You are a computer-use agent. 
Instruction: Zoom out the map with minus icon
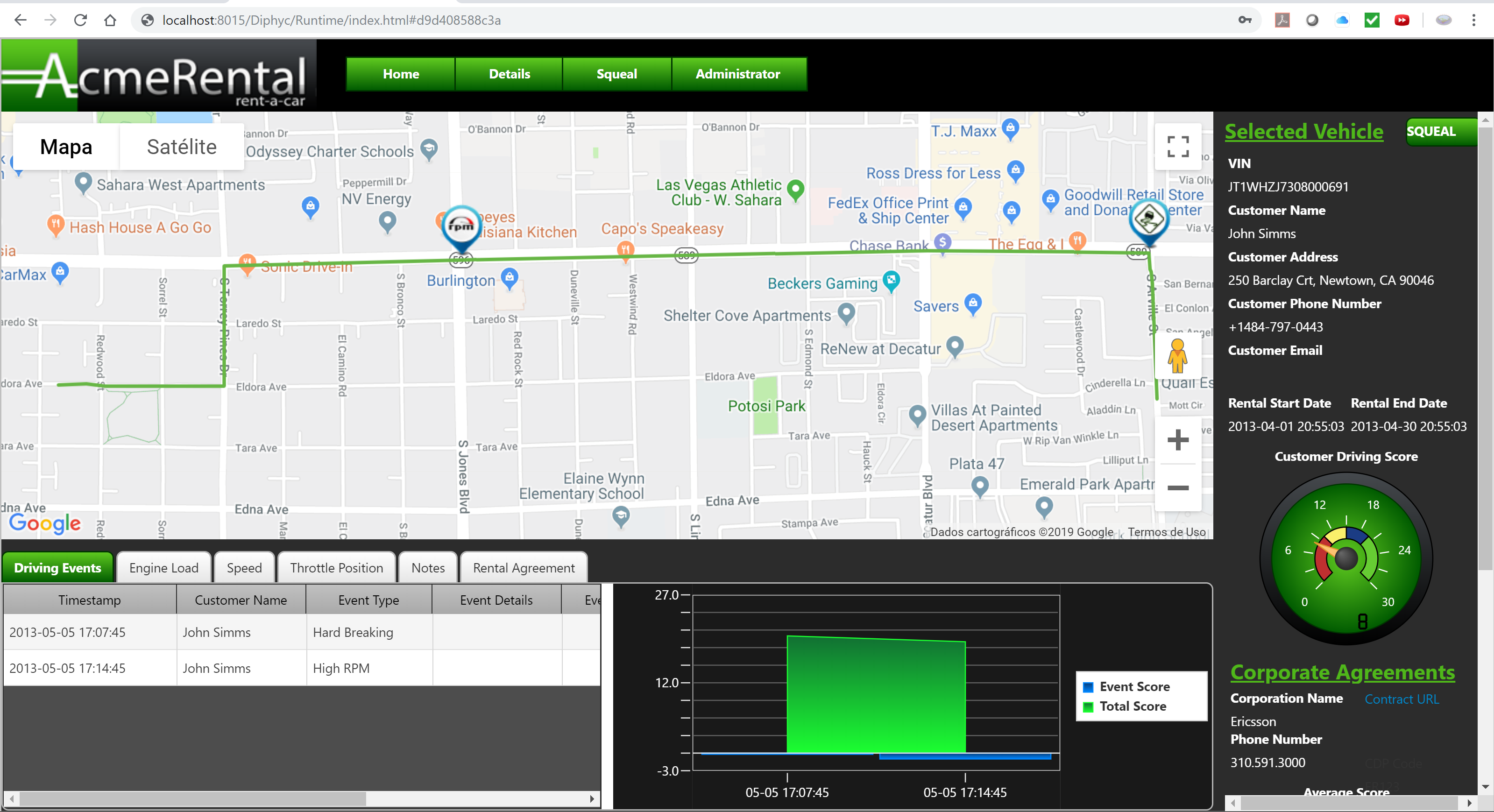tap(1177, 488)
